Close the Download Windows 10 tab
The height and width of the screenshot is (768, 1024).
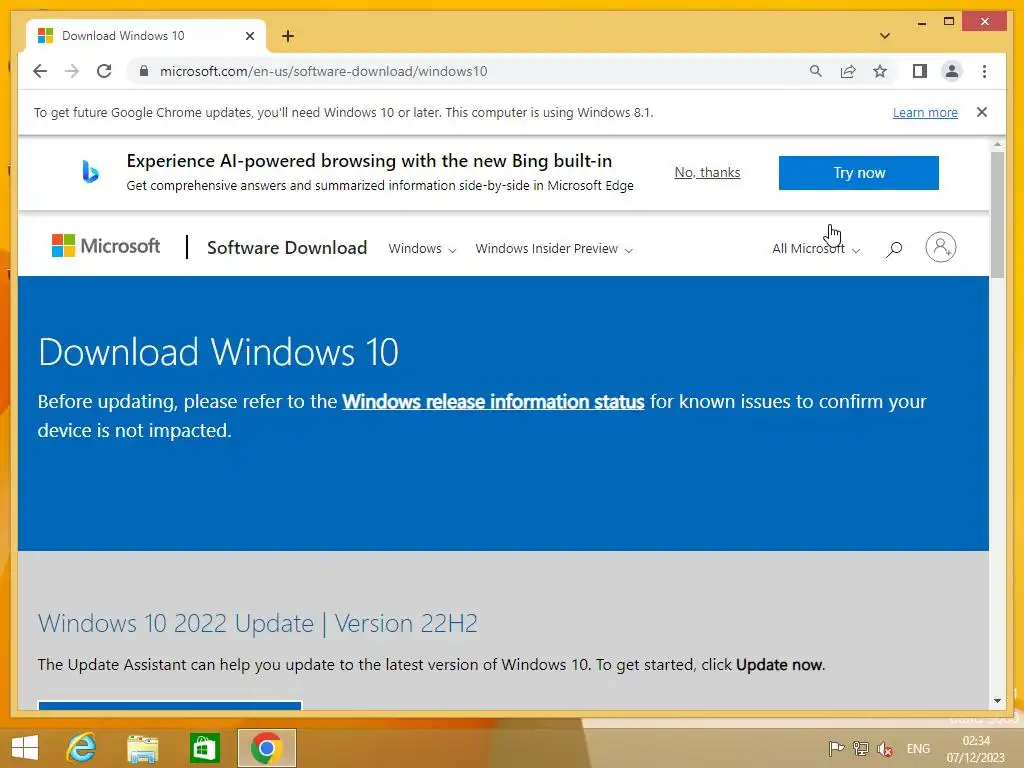249,36
